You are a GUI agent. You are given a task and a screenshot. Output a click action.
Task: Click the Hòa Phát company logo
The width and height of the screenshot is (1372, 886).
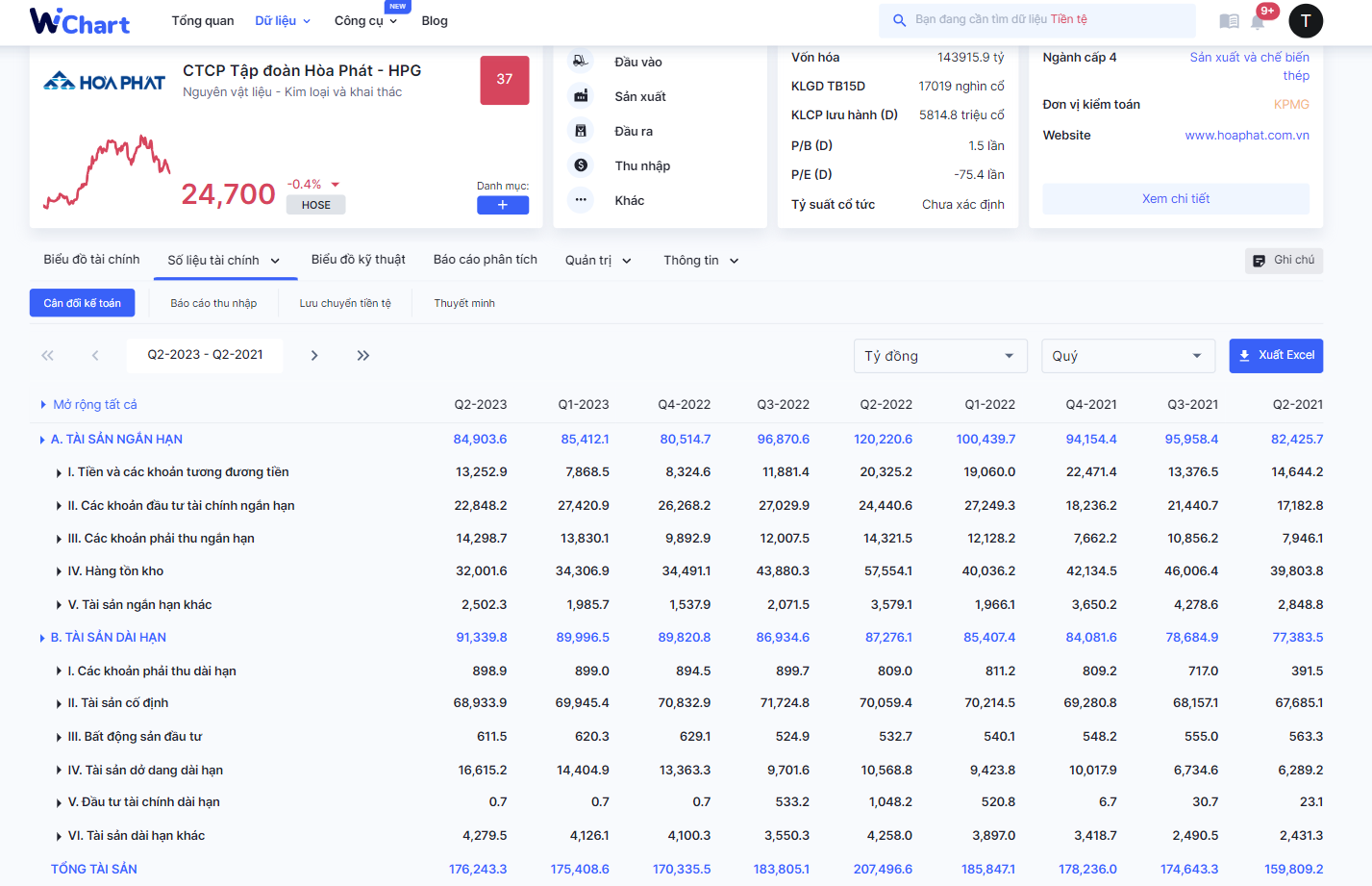(104, 82)
